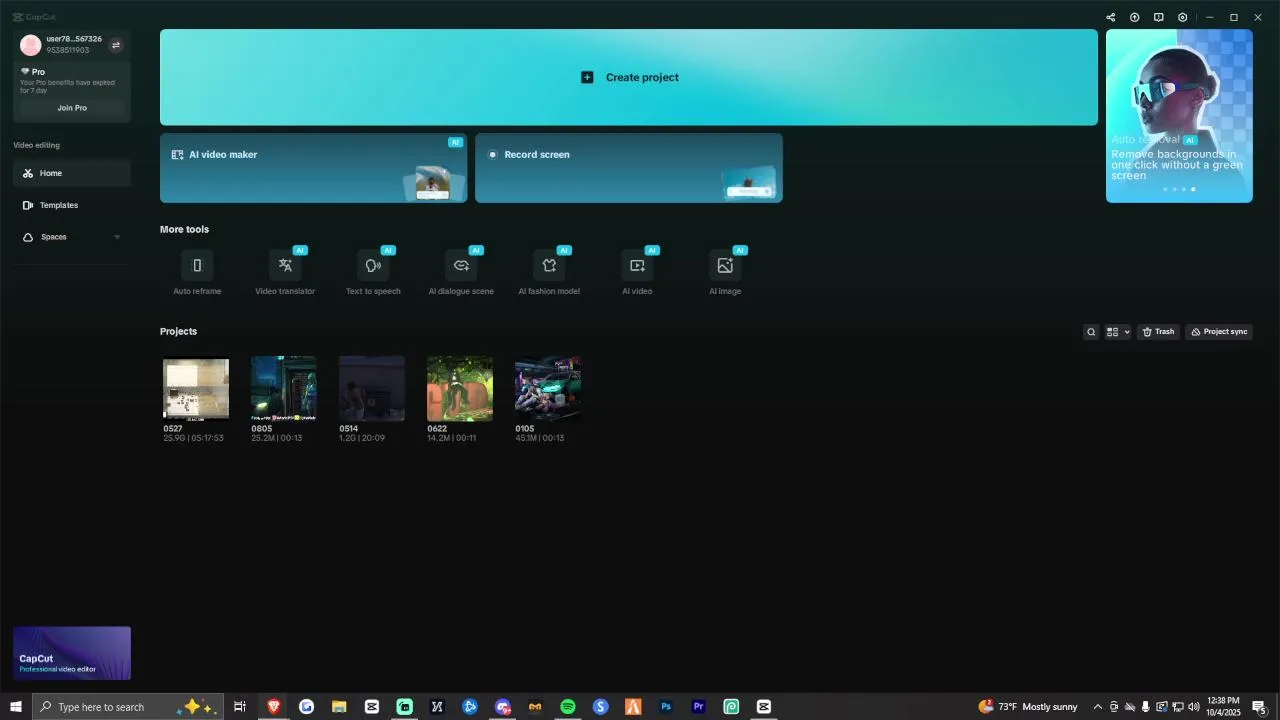This screenshot has height=720, width=1280.
Task: Click the Project sync button
Action: (x=1219, y=332)
